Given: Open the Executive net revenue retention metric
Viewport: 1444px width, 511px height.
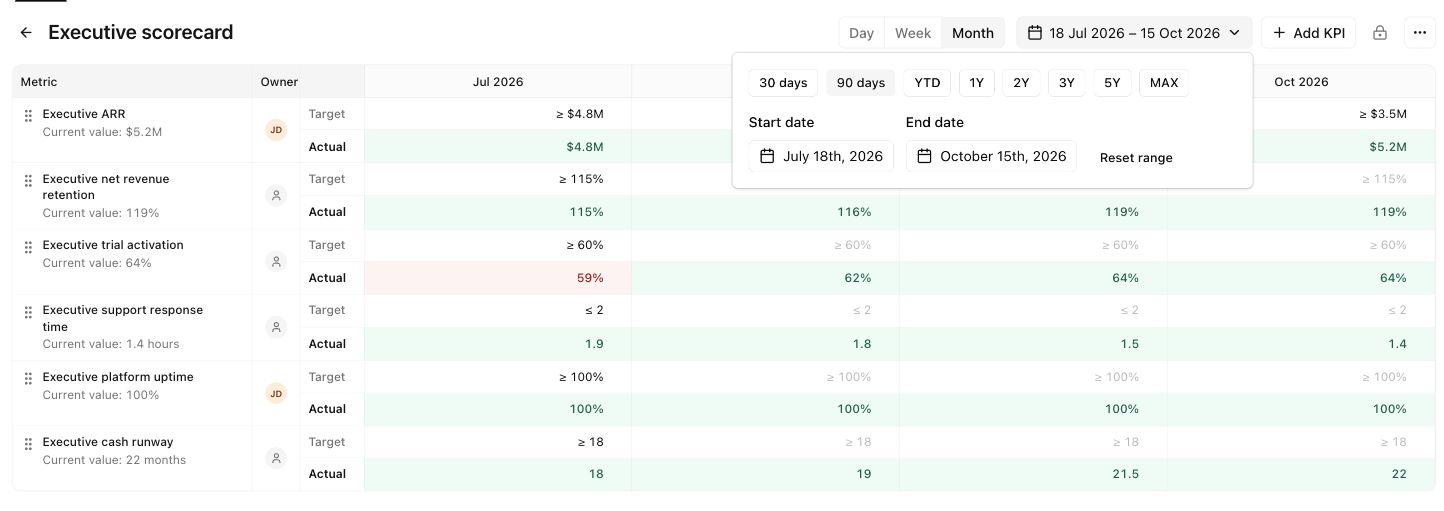Looking at the screenshot, I should click(x=106, y=187).
